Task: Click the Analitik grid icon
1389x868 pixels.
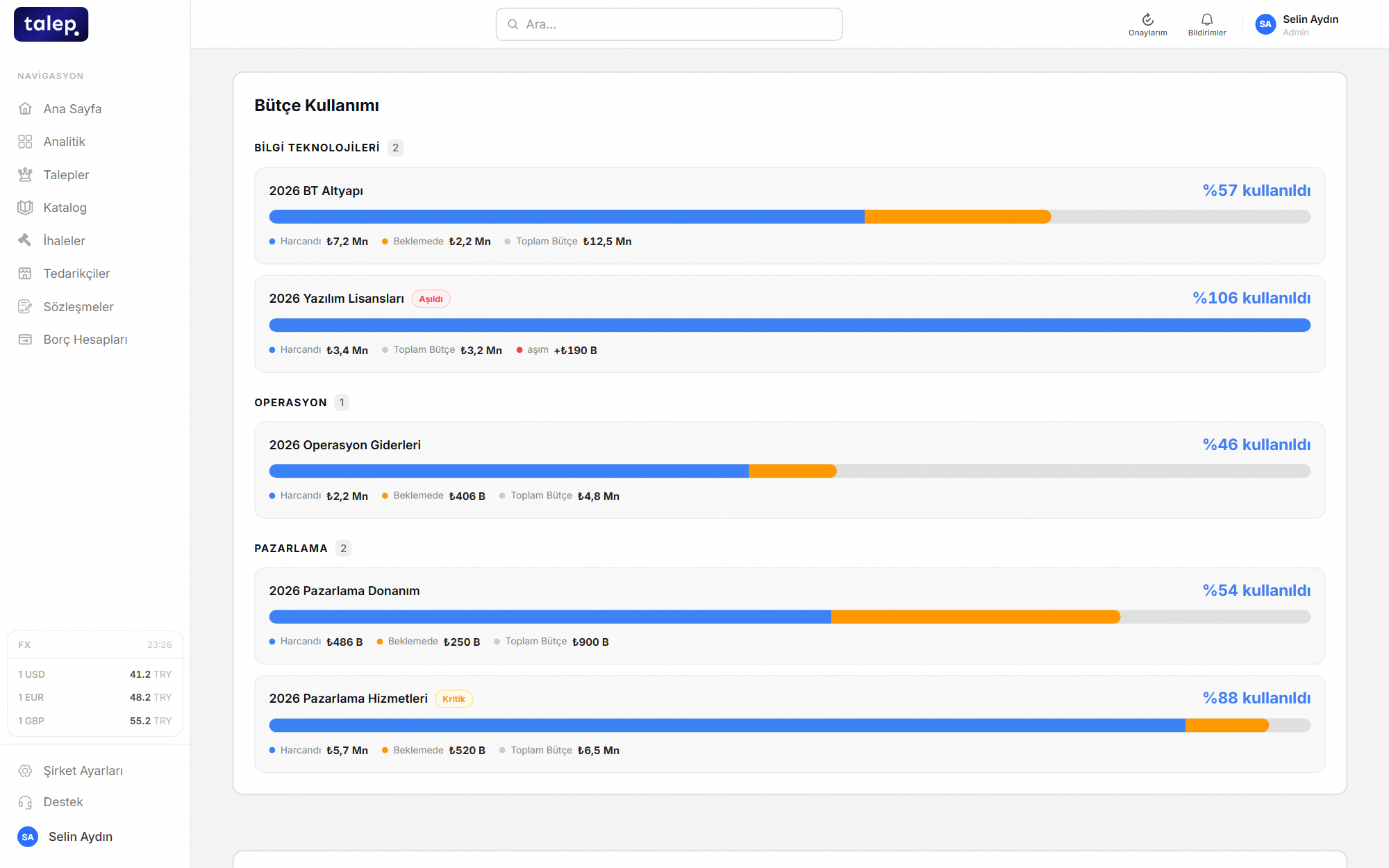Action: (x=25, y=142)
